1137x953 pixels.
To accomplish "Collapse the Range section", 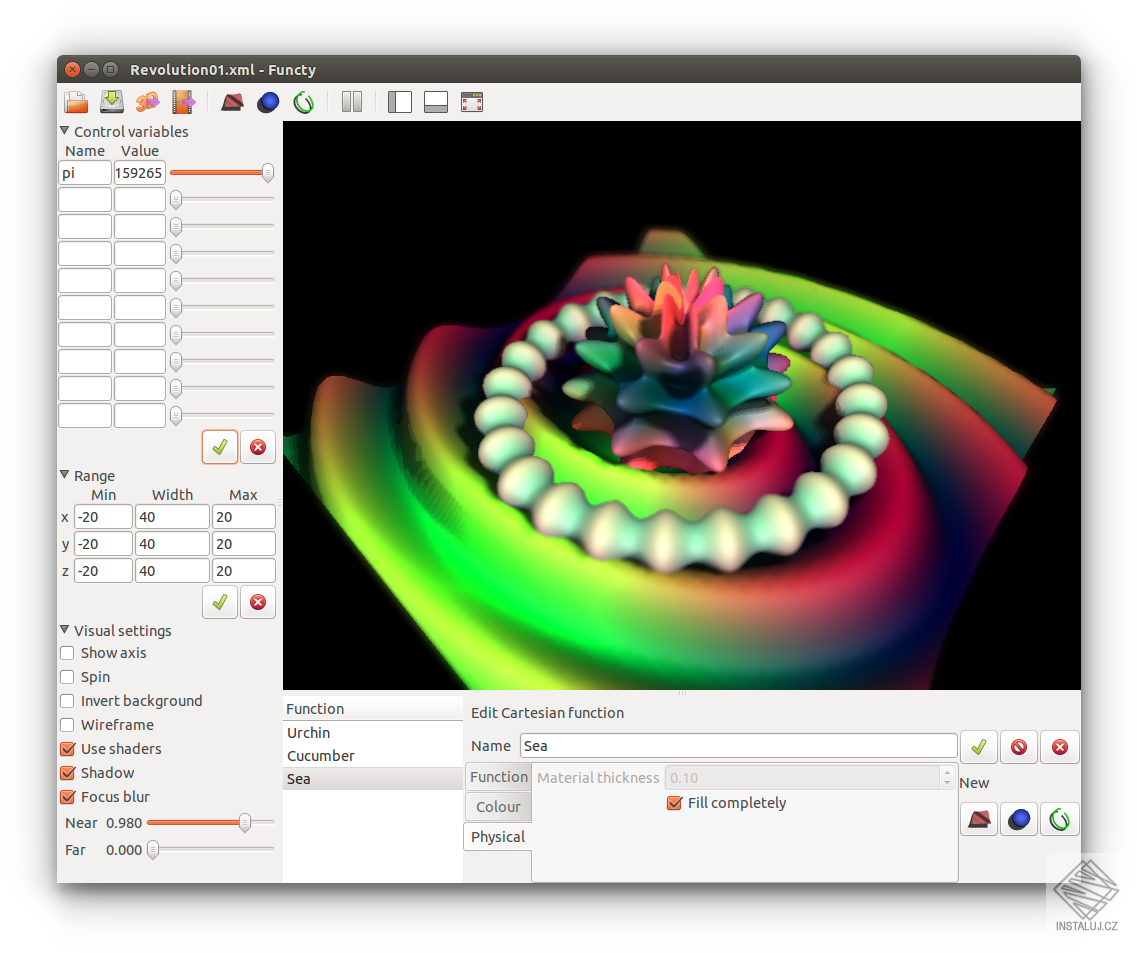I will tap(65, 476).
